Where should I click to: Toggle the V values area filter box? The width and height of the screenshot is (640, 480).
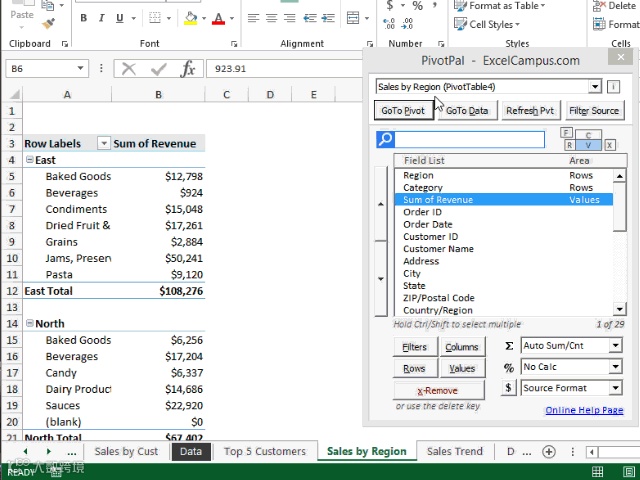588,145
